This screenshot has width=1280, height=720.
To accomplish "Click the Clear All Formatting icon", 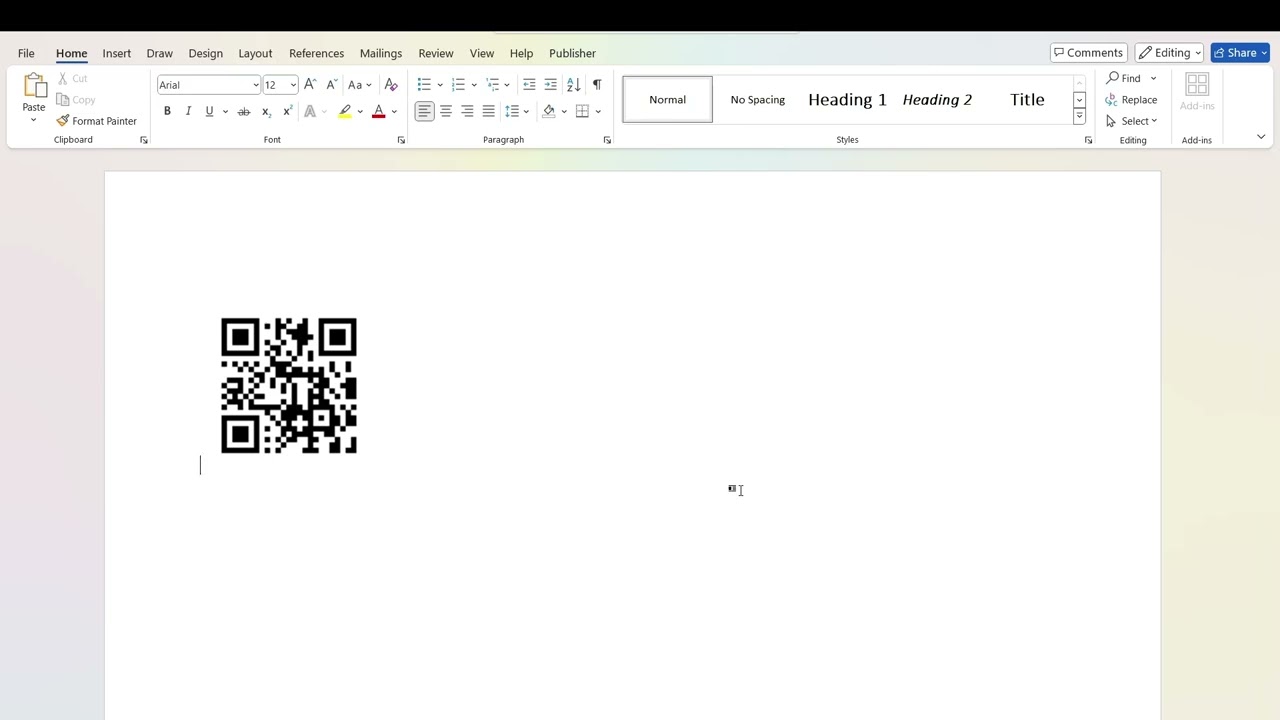I will coord(391,85).
